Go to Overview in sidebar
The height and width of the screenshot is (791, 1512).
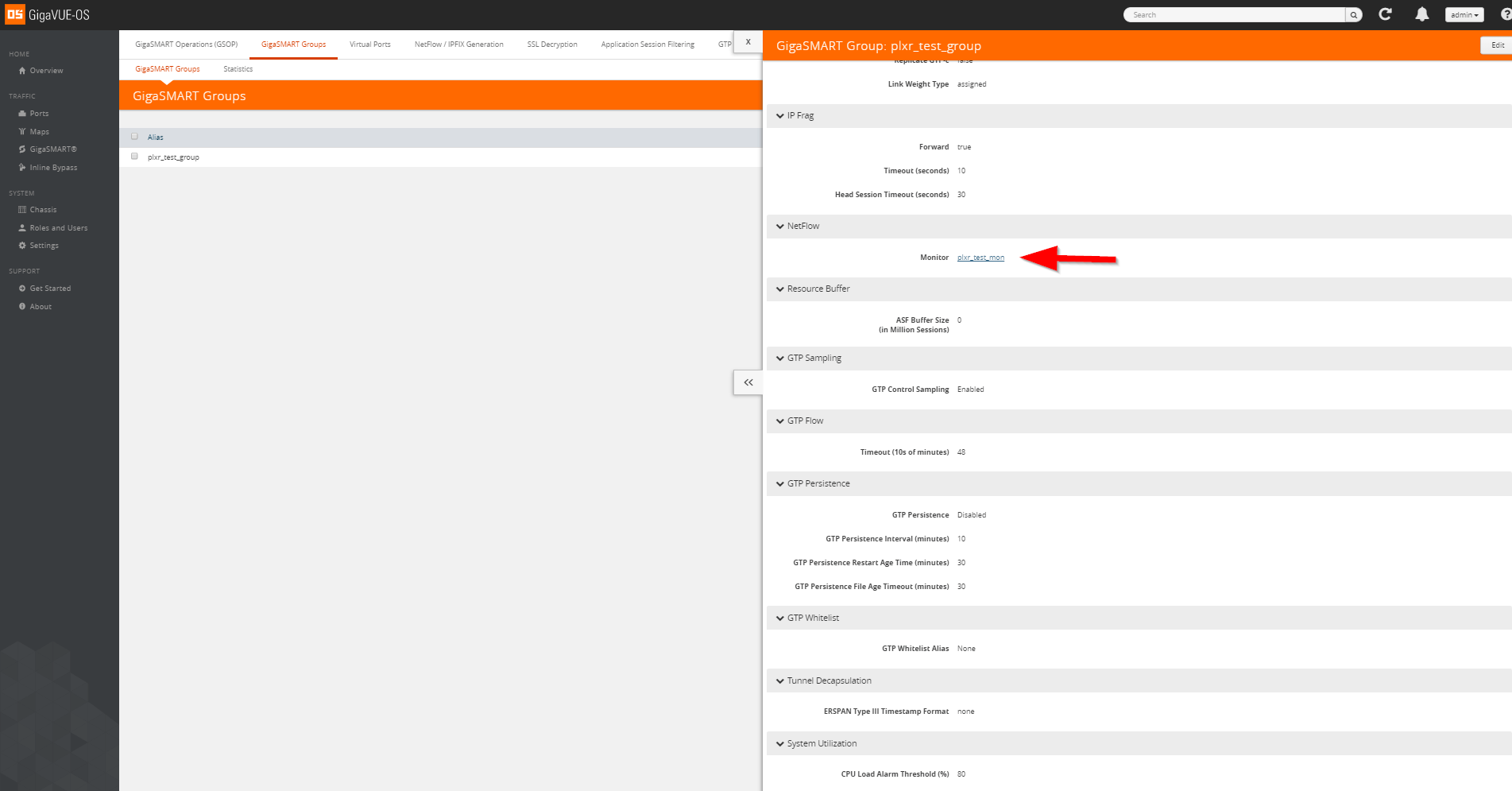(46, 71)
